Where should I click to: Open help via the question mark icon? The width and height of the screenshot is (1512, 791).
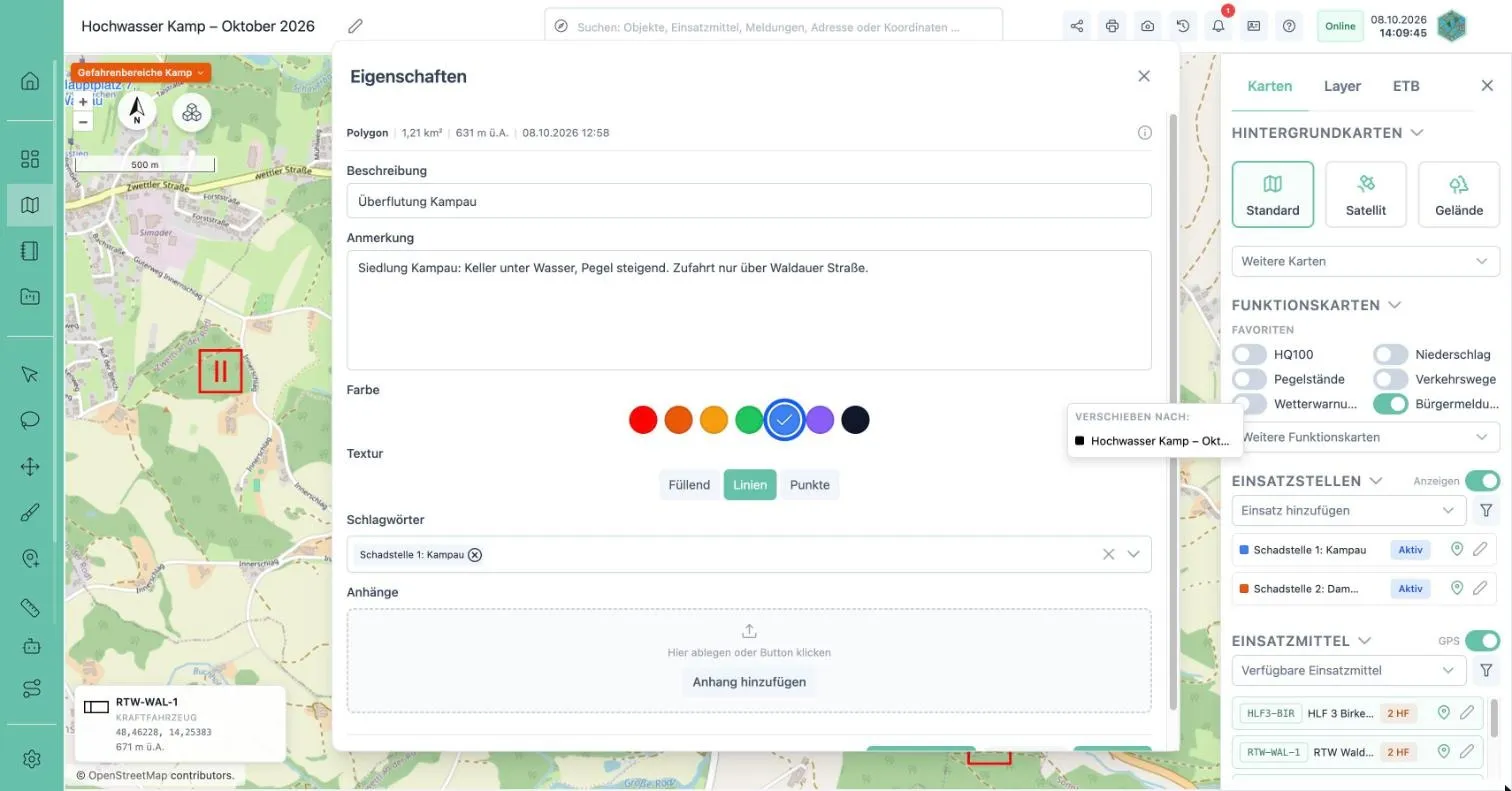(1289, 26)
